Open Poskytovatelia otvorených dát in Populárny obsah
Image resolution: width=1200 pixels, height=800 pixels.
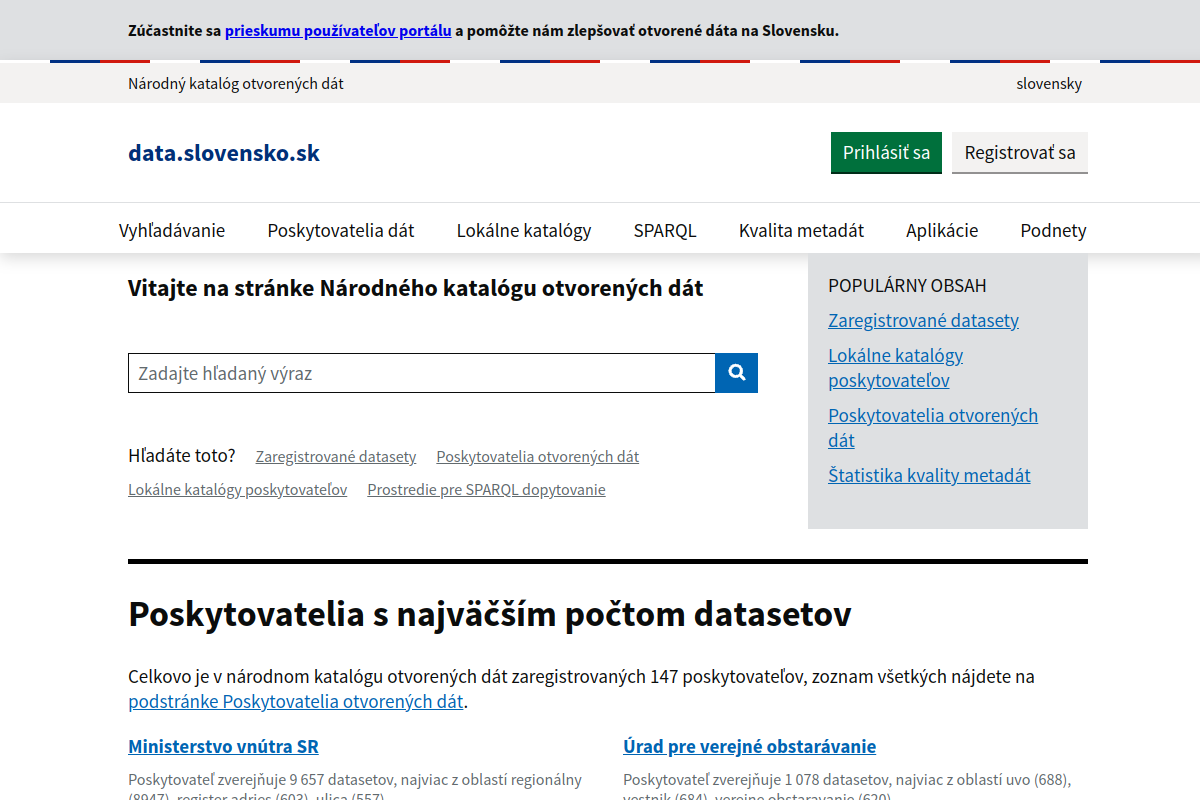933,428
